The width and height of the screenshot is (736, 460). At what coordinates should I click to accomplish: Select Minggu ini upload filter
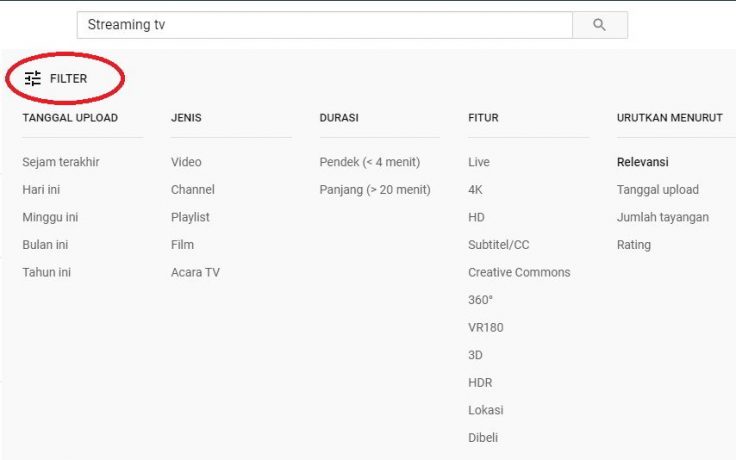[x=50, y=217]
